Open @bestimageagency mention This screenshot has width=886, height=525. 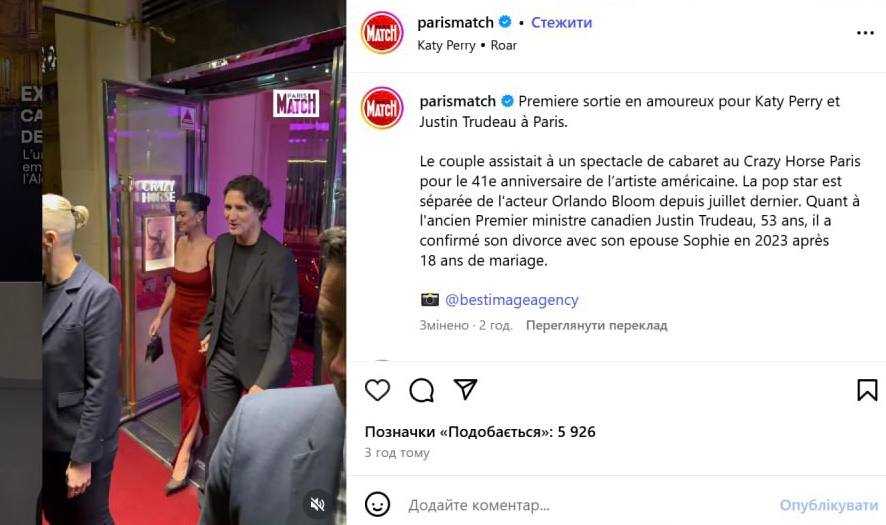pos(511,300)
